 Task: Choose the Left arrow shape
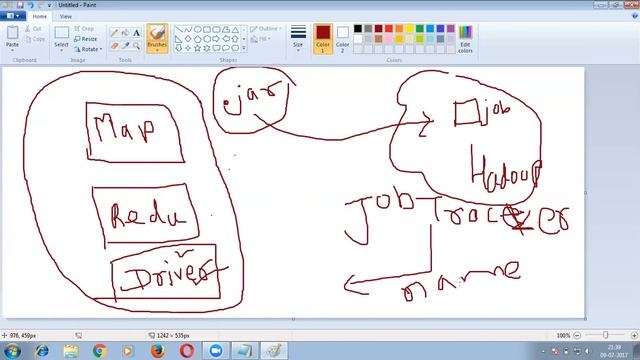[x=226, y=39]
